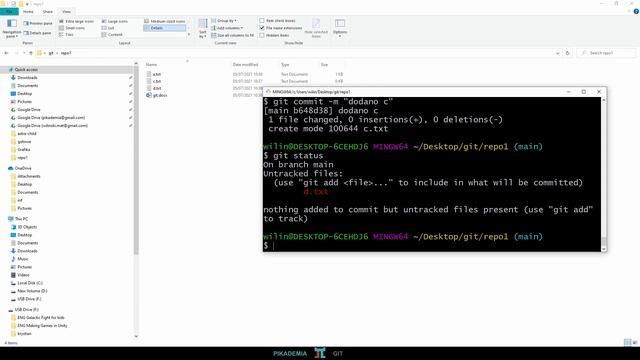Select the a.txt file
The image size is (640, 360).
(x=153, y=74)
